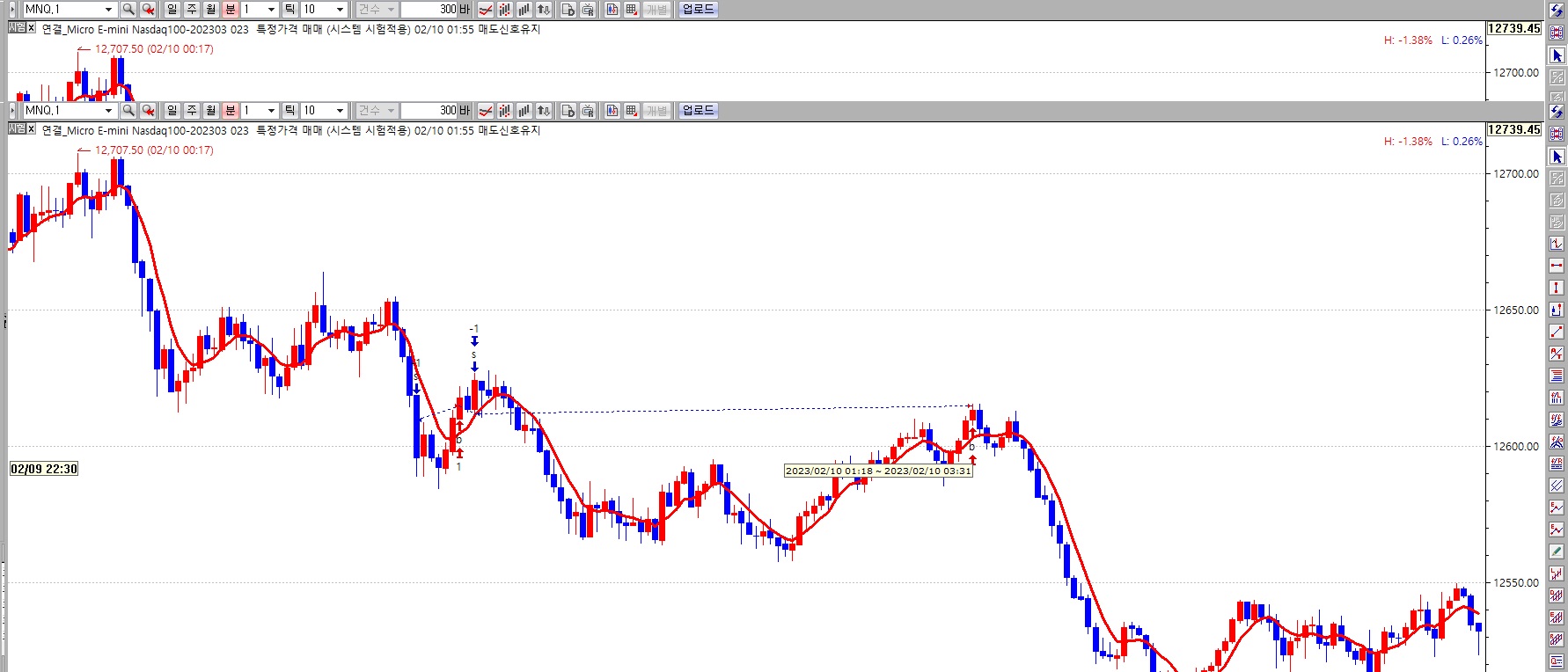Screen dimensions: 1568x672
Task: Click the 300 bar count field in lower toolbar
Action: pos(429,111)
